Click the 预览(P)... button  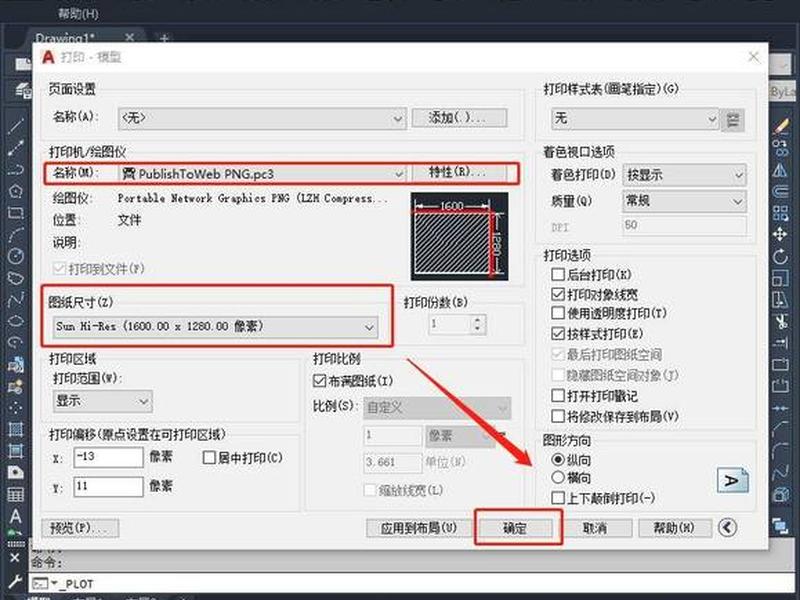[80, 528]
